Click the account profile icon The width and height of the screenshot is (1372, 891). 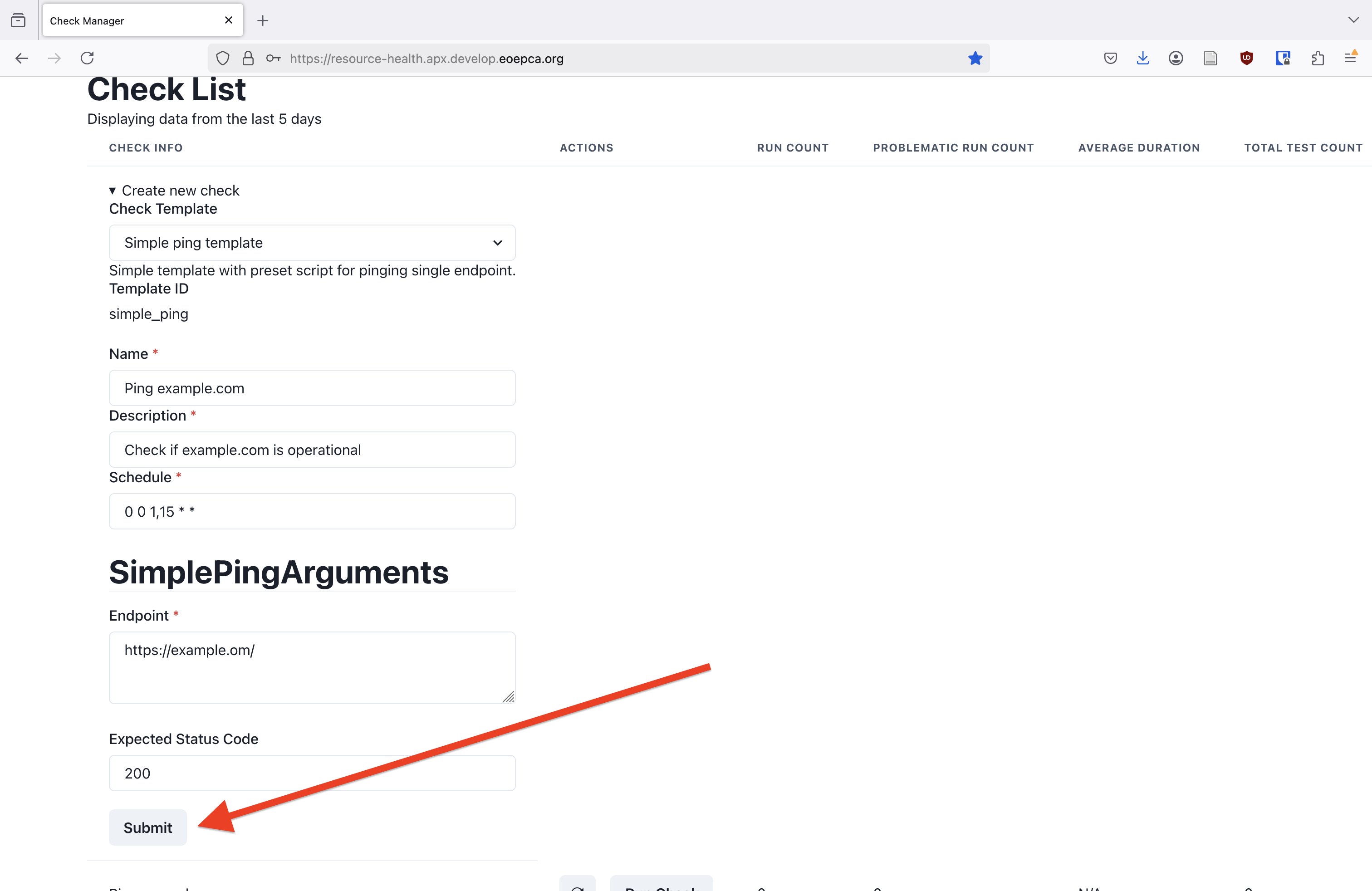[x=1176, y=58]
